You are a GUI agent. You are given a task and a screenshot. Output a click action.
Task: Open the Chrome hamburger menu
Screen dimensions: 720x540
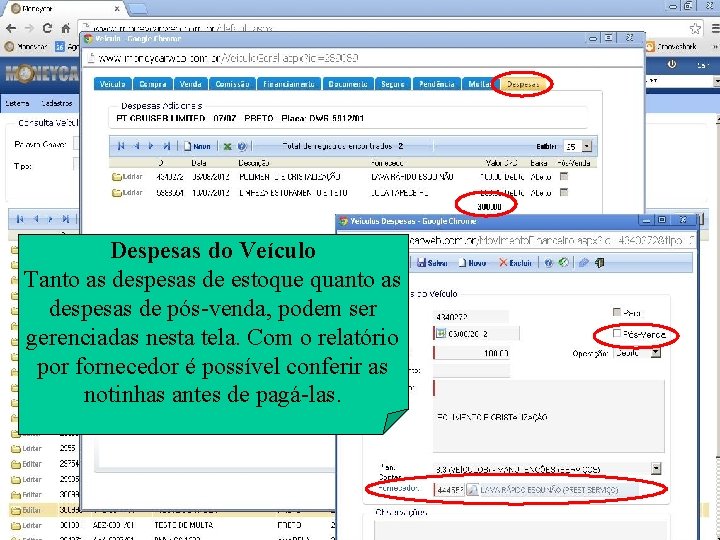click(715, 28)
